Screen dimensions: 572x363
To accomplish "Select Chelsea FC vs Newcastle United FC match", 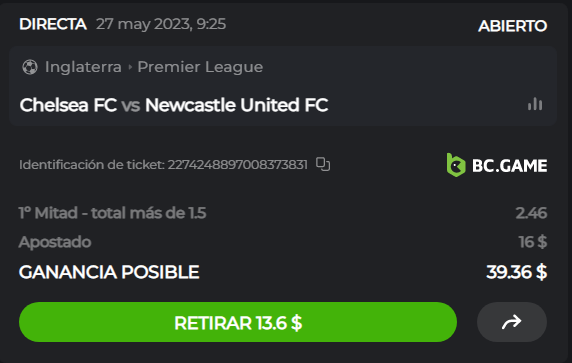I will (x=174, y=105).
